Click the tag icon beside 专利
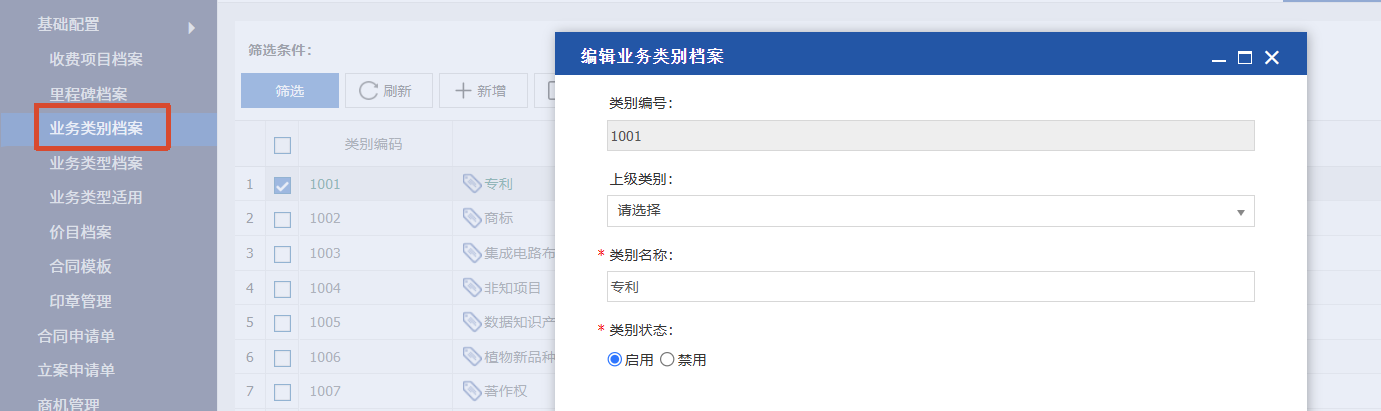This screenshot has width=1381, height=411. tap(472, 184)
